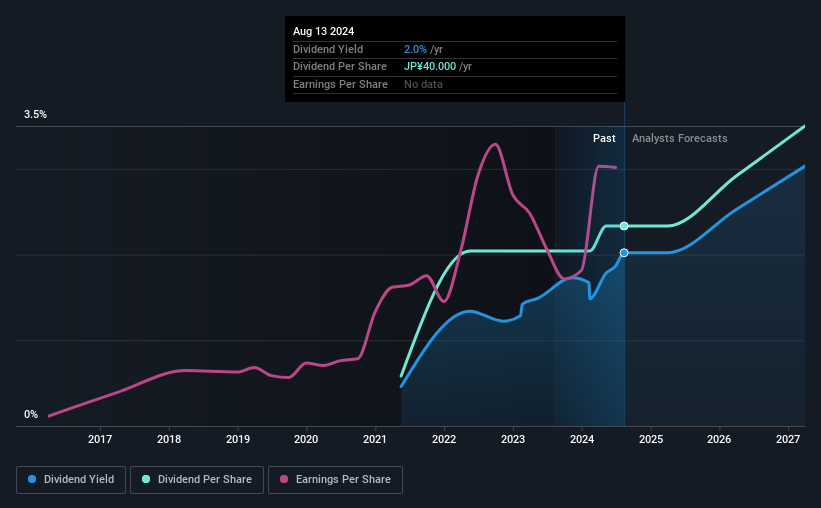Image resolution: width=821 pixels, height=508 pixels.
Task: Click the Past section label
Action: tap(604, 138)
